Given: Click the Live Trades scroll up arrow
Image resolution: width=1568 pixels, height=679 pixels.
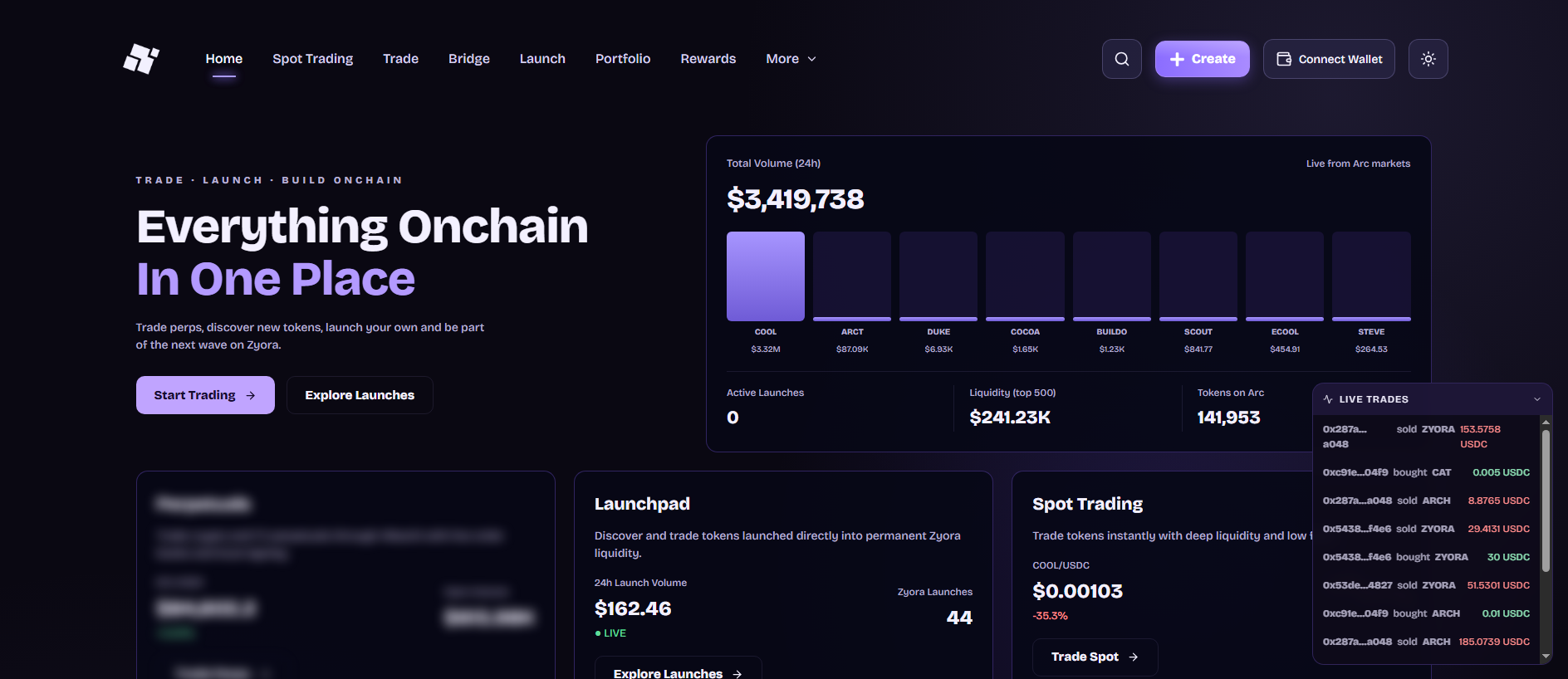Looking at the screenshot, I should point(1546,423).
